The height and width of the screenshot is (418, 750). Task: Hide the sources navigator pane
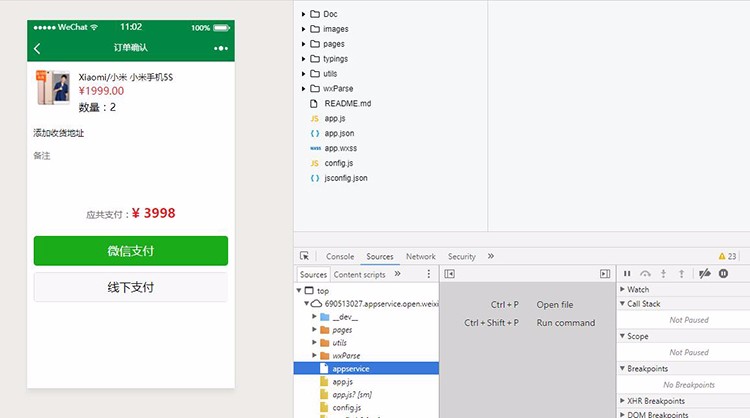click(x=449, y=274)
